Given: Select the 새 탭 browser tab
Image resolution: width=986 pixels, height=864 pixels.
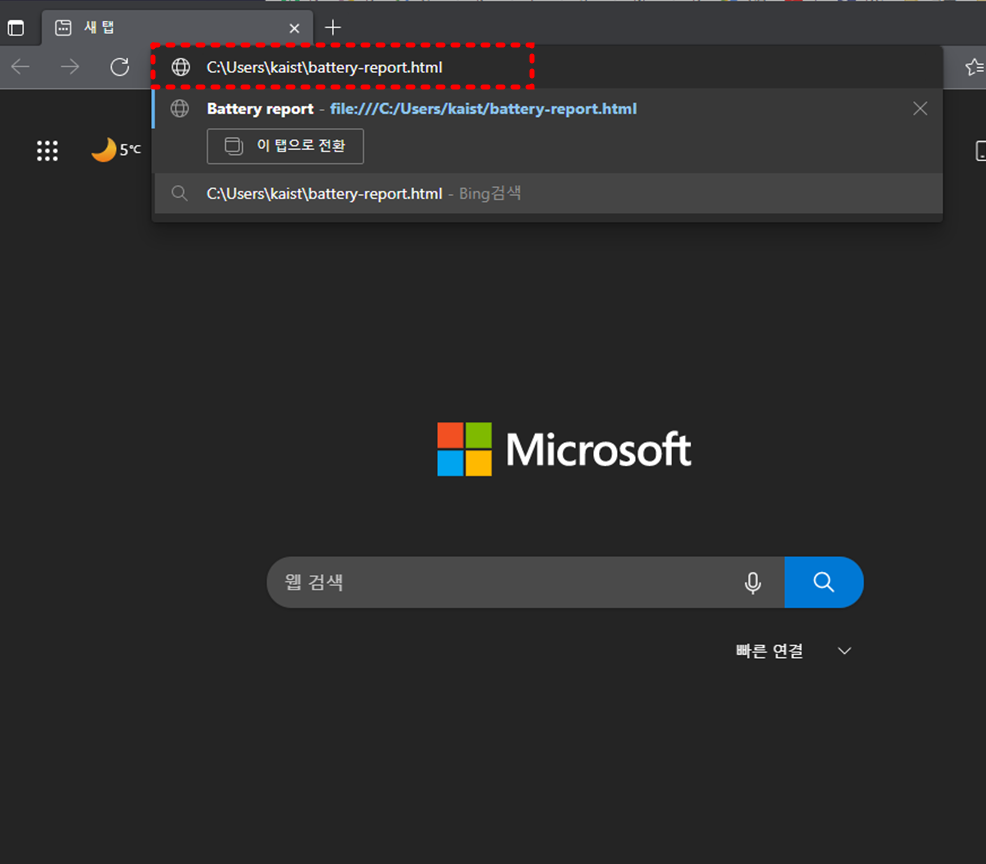Looking at the screenshot, I should (x=177, y=28).
